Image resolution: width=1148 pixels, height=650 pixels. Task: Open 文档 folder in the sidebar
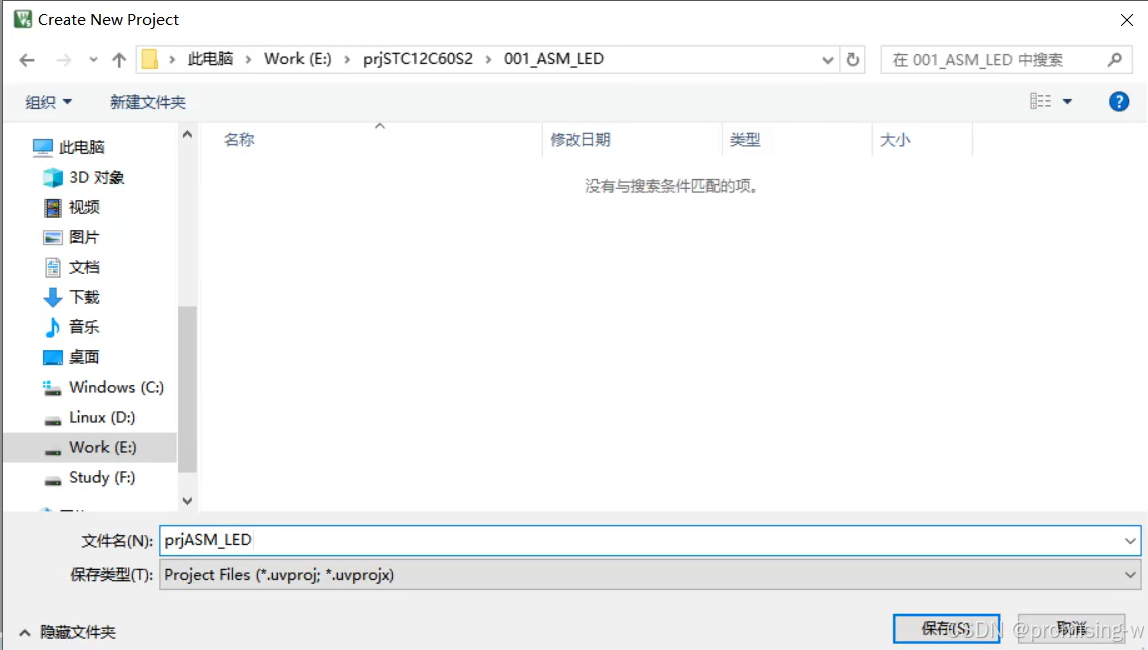coord(84,267)
